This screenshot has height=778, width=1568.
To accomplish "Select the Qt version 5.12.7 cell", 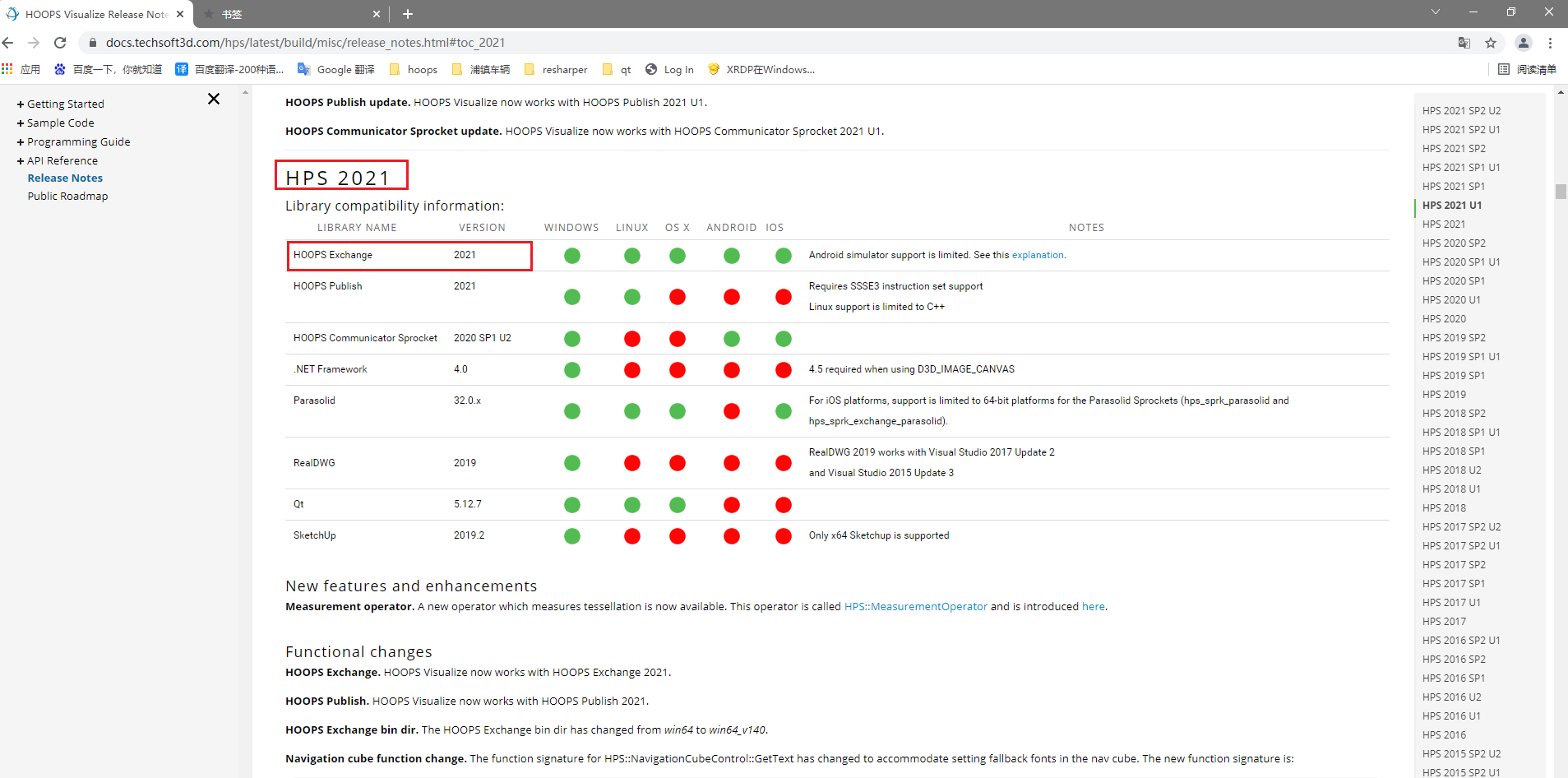I will pyautogui.click(x=468, y=504).
